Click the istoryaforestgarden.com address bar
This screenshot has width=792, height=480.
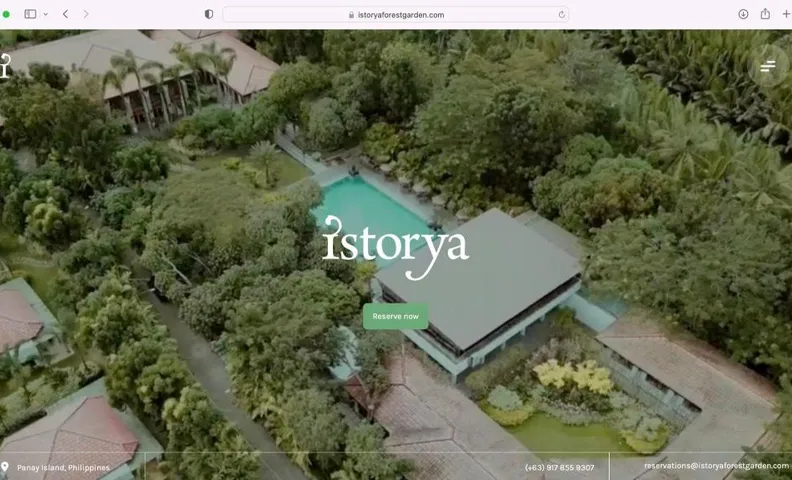(x=395, y=15)
